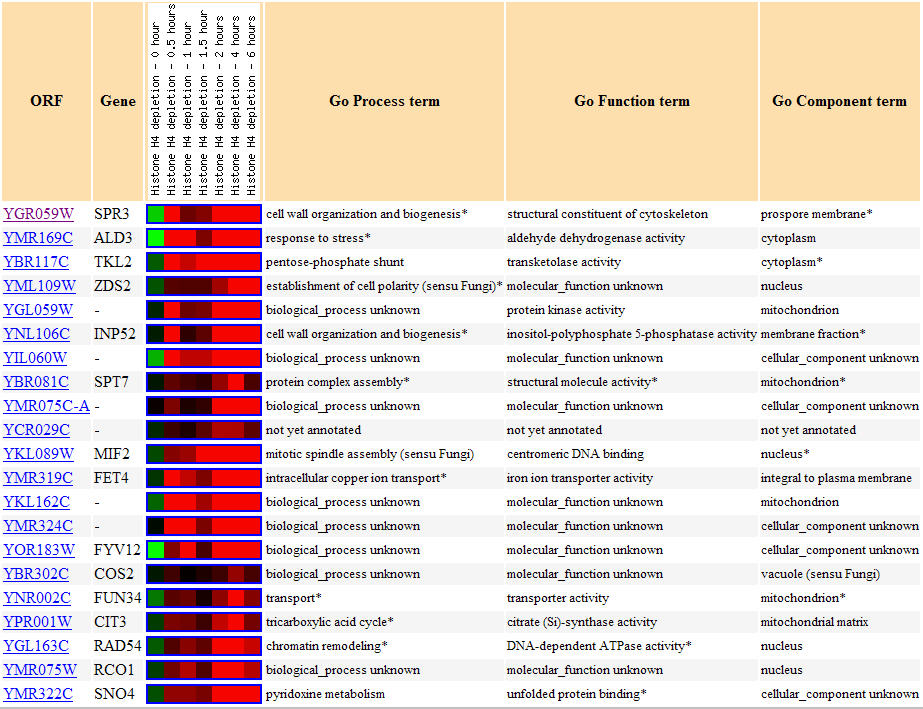This screenshot has height=709, width=923.
Task: Click the Go Process term column header
Action: 384,101
